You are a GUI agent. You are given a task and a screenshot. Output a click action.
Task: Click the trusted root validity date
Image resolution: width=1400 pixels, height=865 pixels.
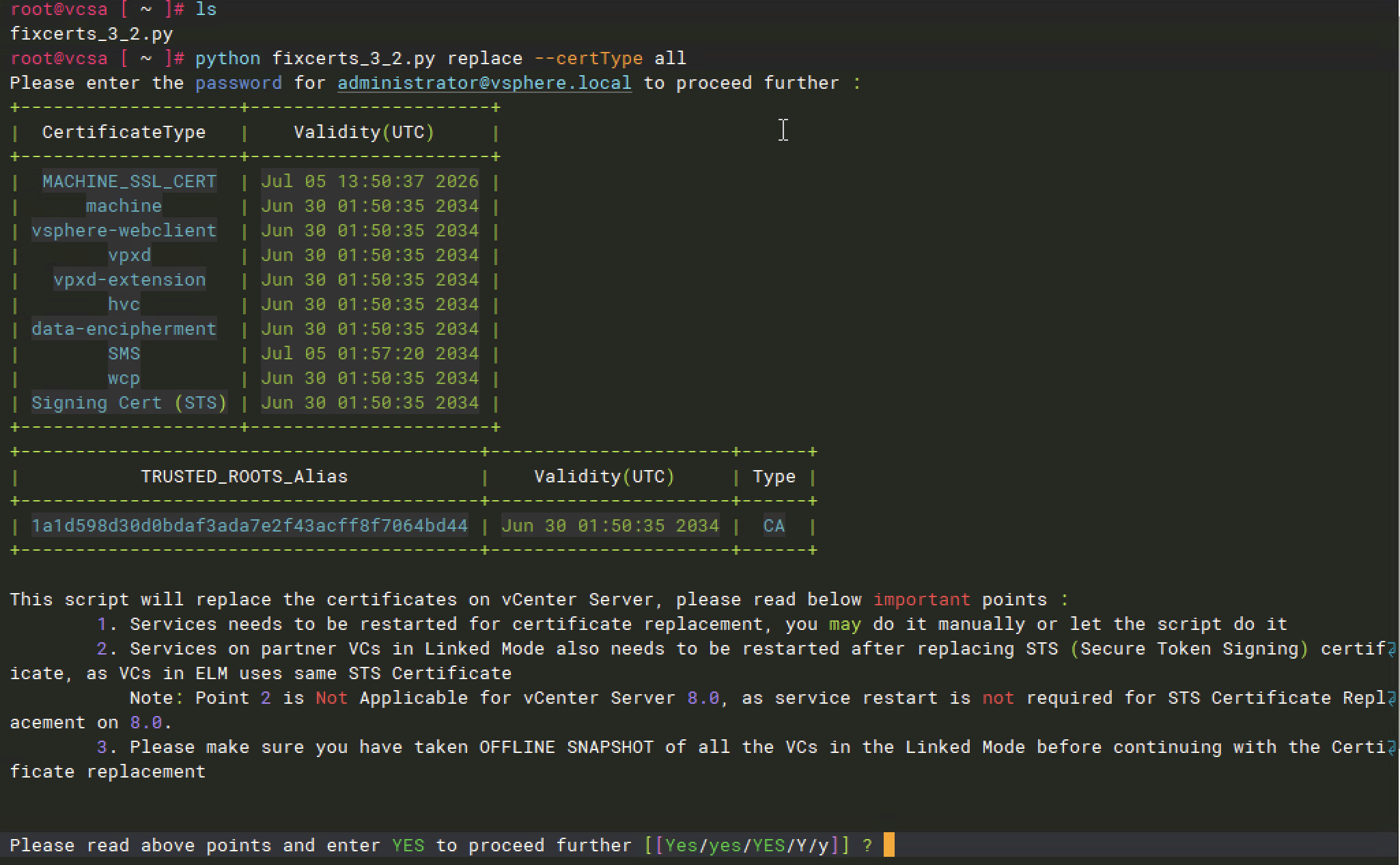[x=610, y=526]
